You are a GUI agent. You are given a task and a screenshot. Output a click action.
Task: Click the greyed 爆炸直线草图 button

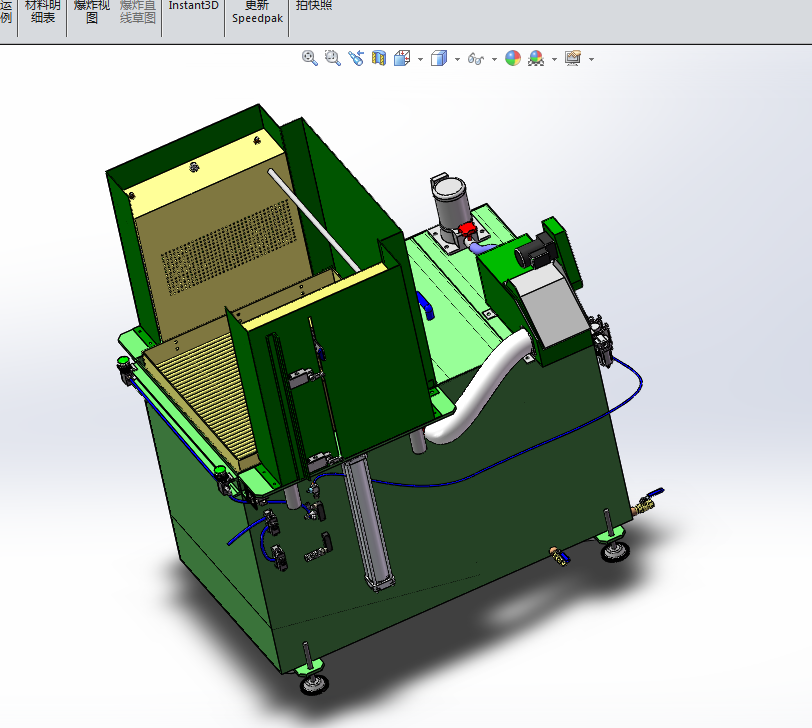click(138, 12)
